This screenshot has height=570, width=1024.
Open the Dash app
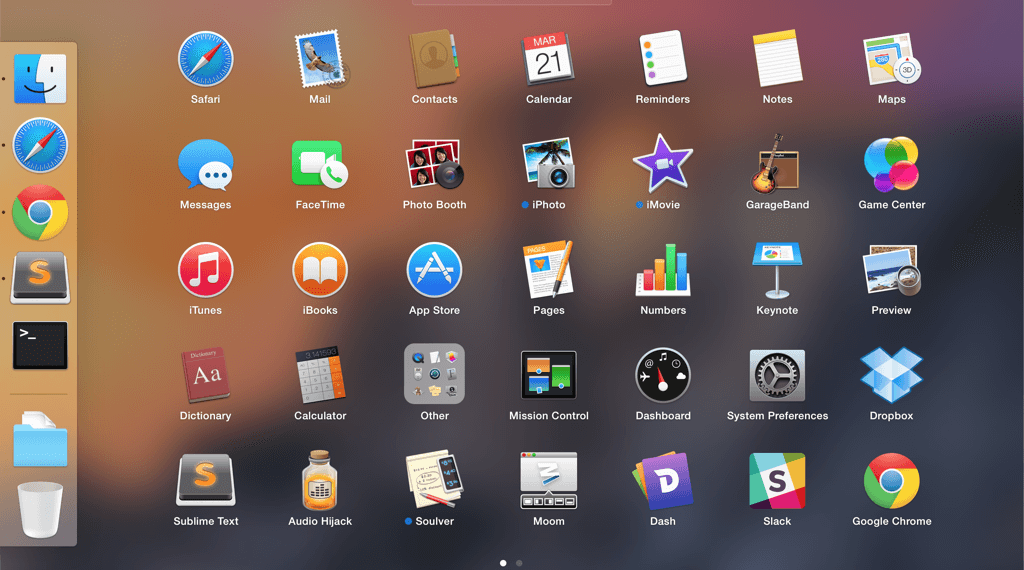tap(663, 481)
